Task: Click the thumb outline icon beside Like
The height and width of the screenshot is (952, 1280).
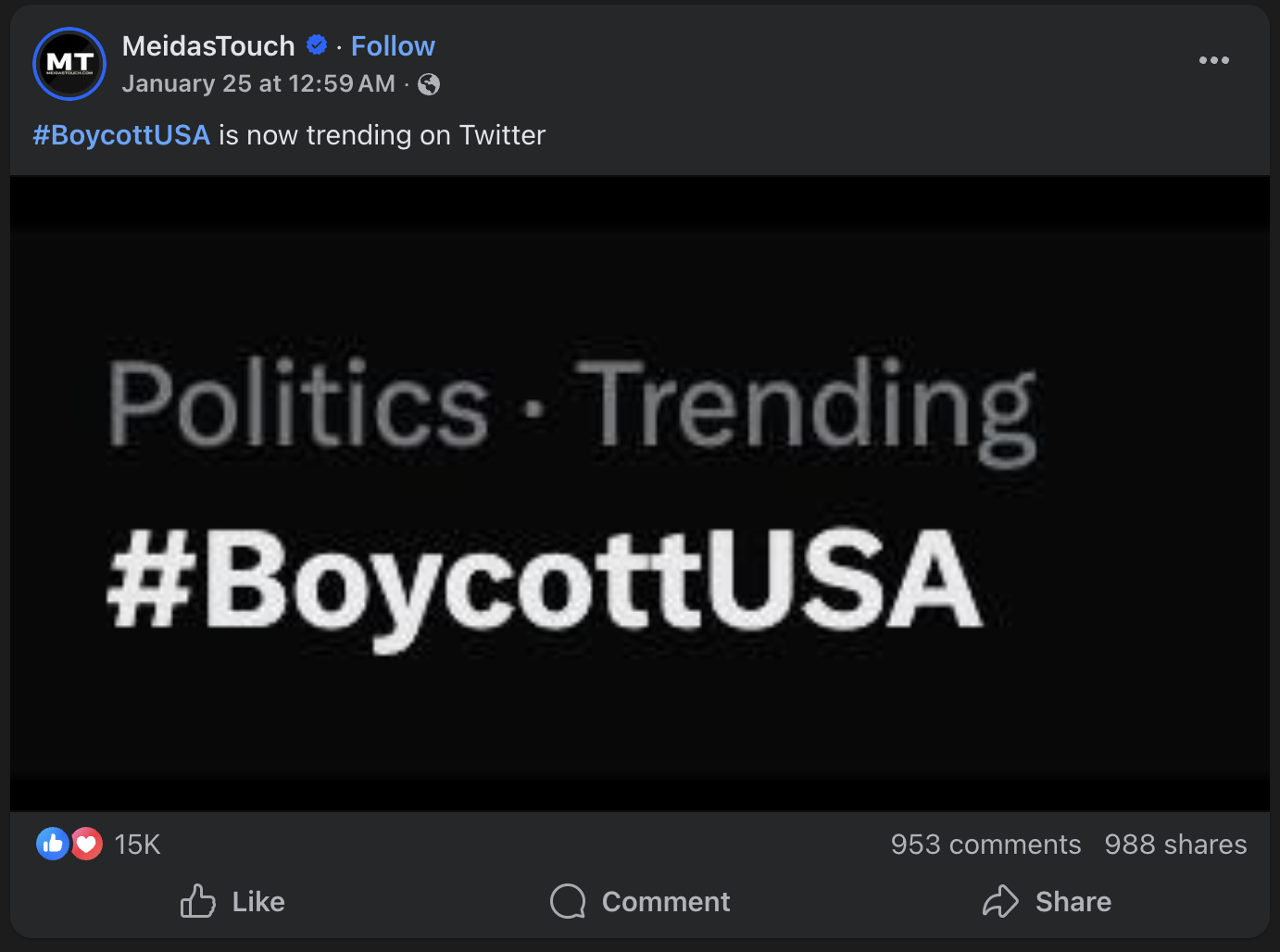Action: point(197,901)
